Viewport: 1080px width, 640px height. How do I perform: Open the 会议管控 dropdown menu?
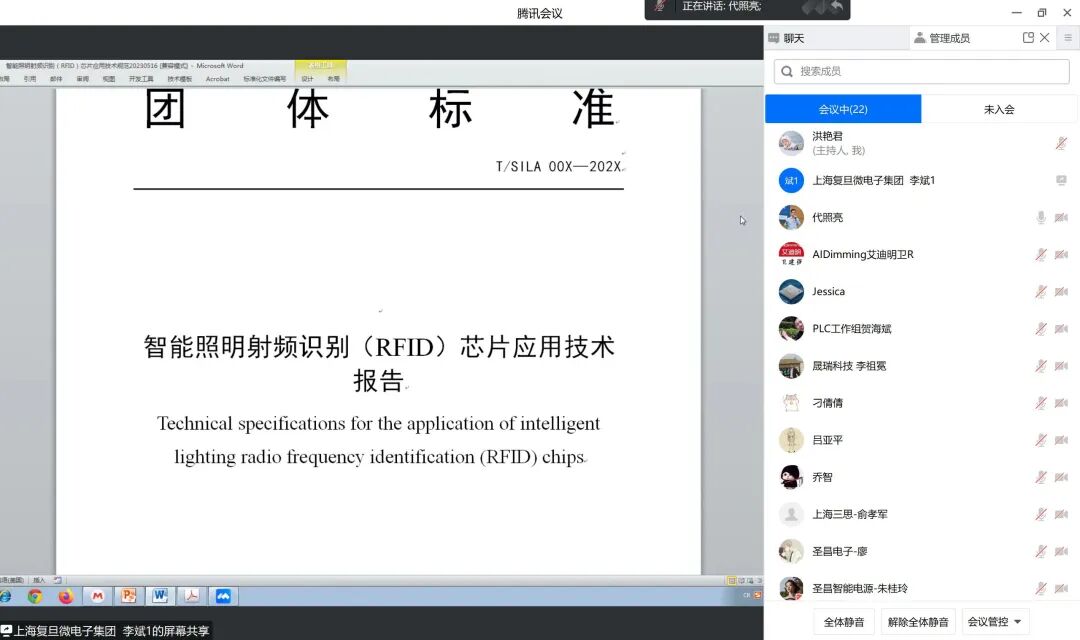point(995,621)
